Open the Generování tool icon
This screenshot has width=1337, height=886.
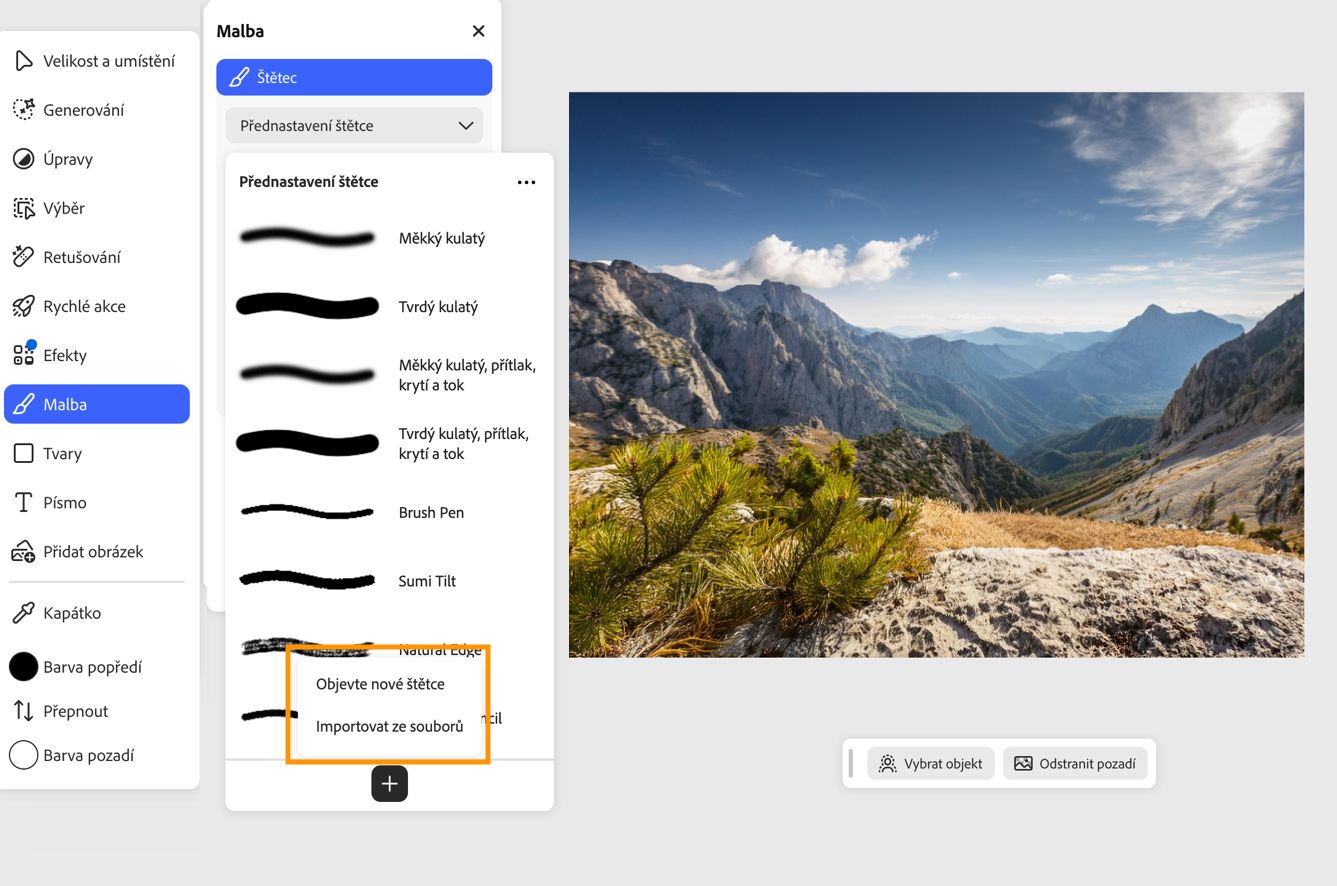23,110
